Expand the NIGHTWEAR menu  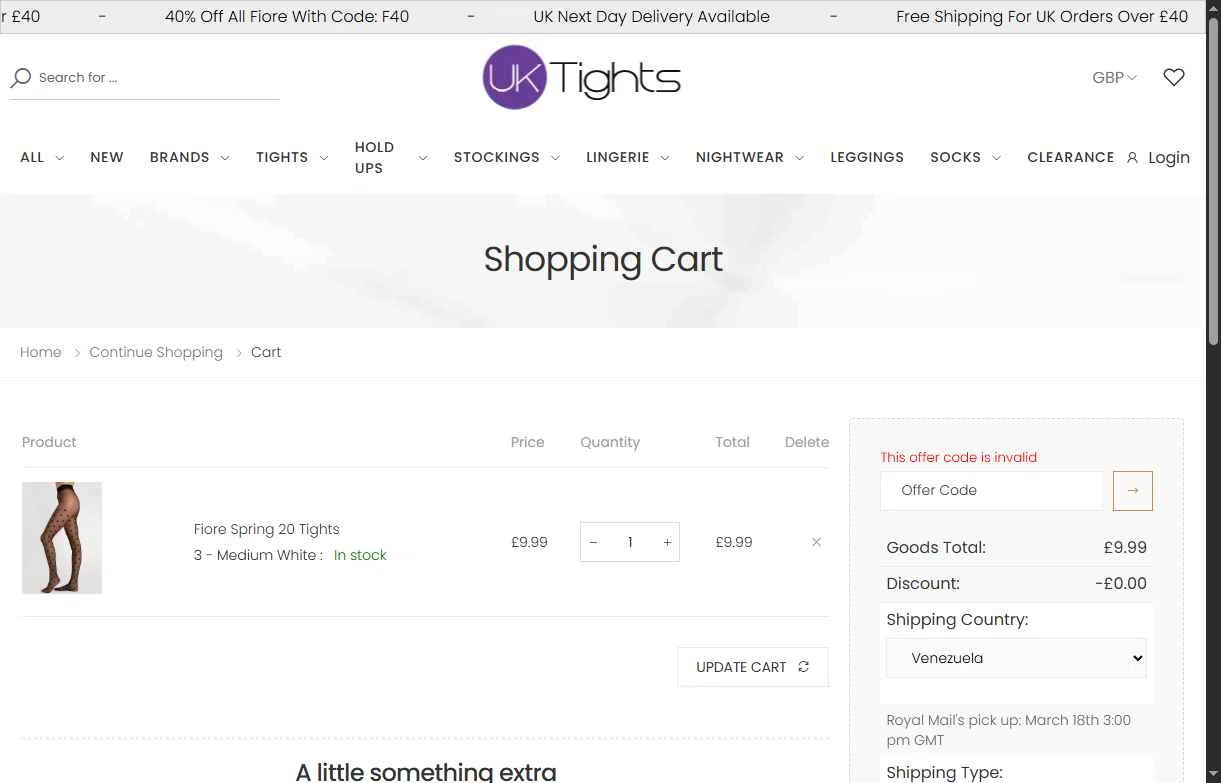coord(749,157)
